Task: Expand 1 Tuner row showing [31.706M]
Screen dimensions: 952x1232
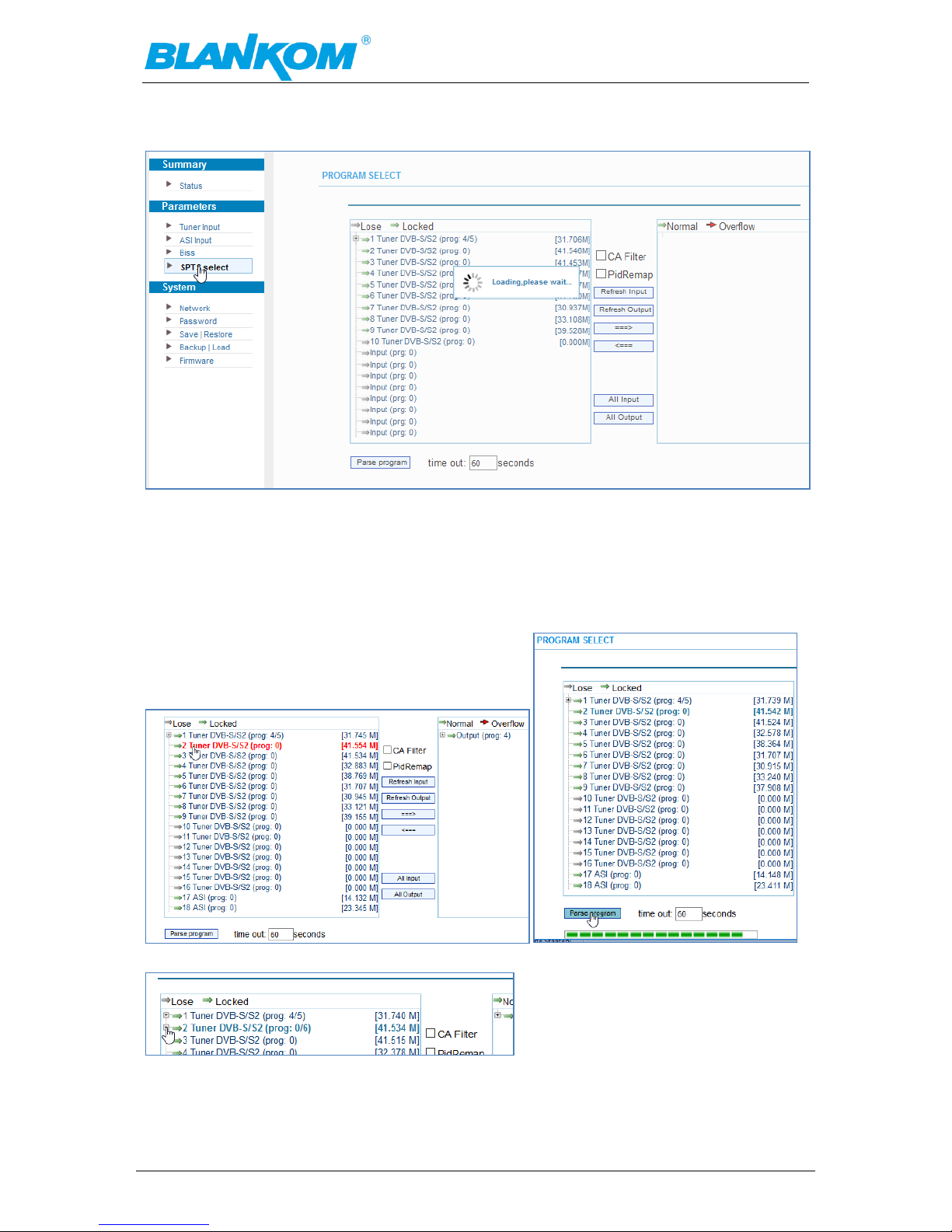Action: point(356,239)
